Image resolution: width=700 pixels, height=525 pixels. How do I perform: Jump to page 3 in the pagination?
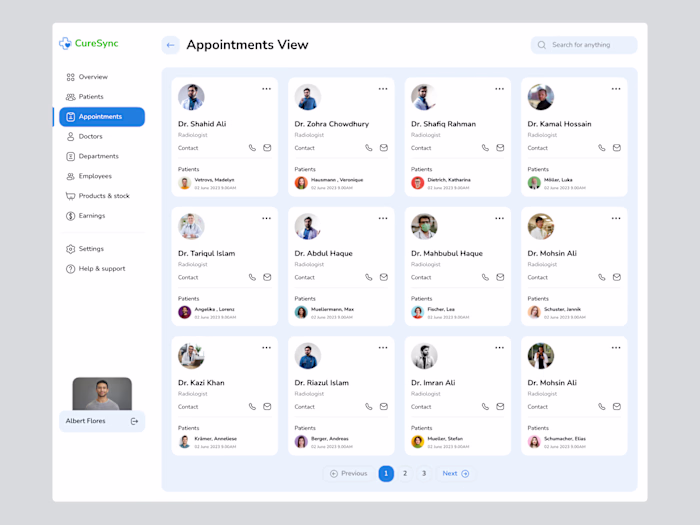[x=424, y=474]
